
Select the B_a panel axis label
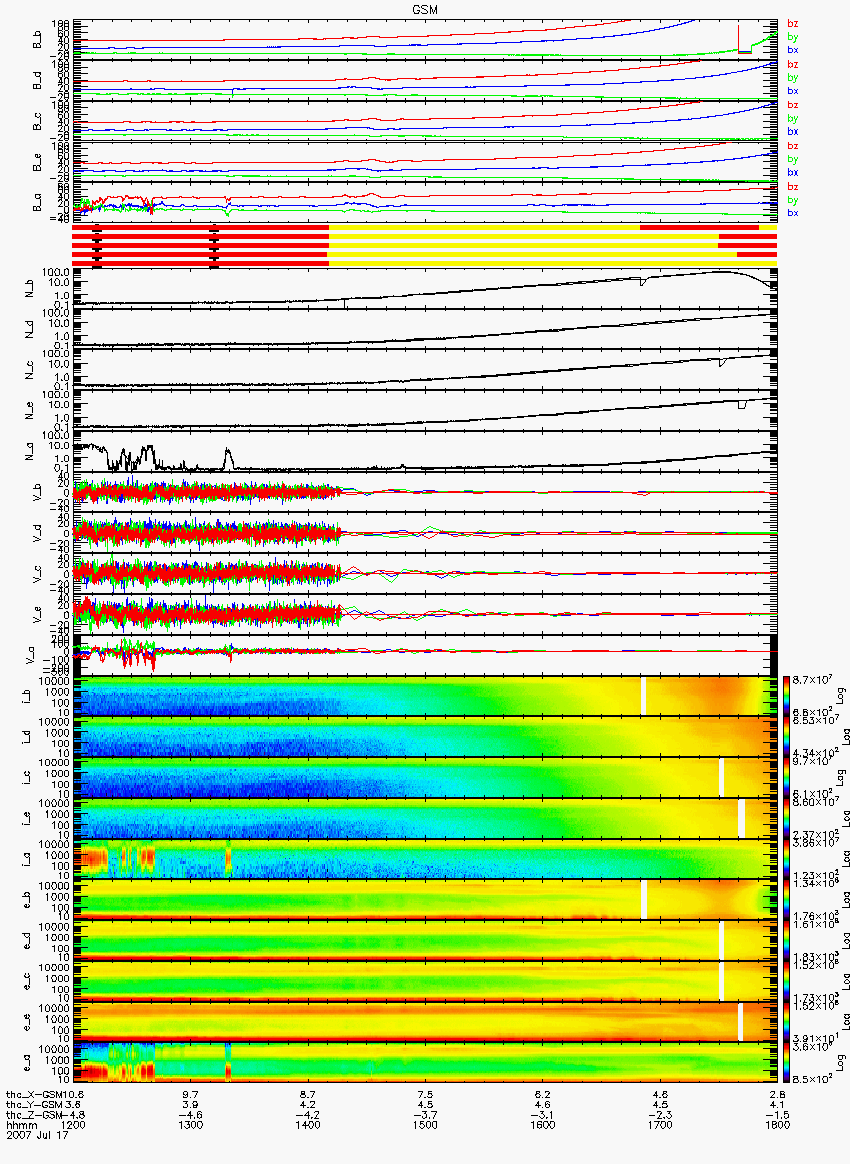(x=36, y=203)
